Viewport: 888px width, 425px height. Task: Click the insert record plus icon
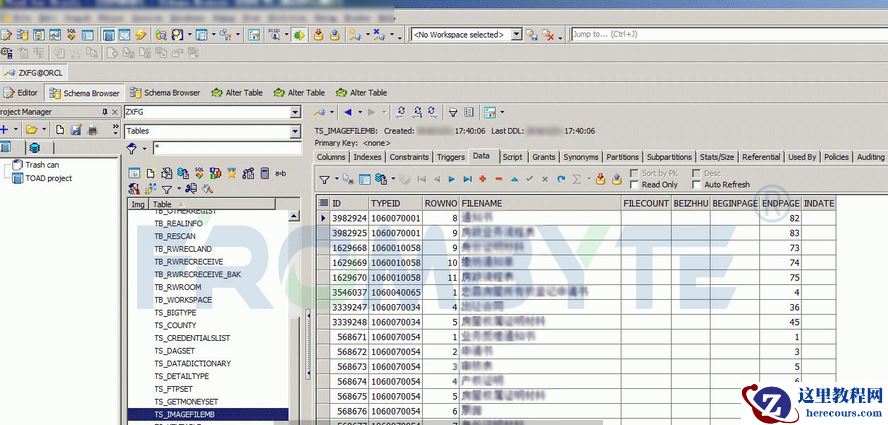483,179
